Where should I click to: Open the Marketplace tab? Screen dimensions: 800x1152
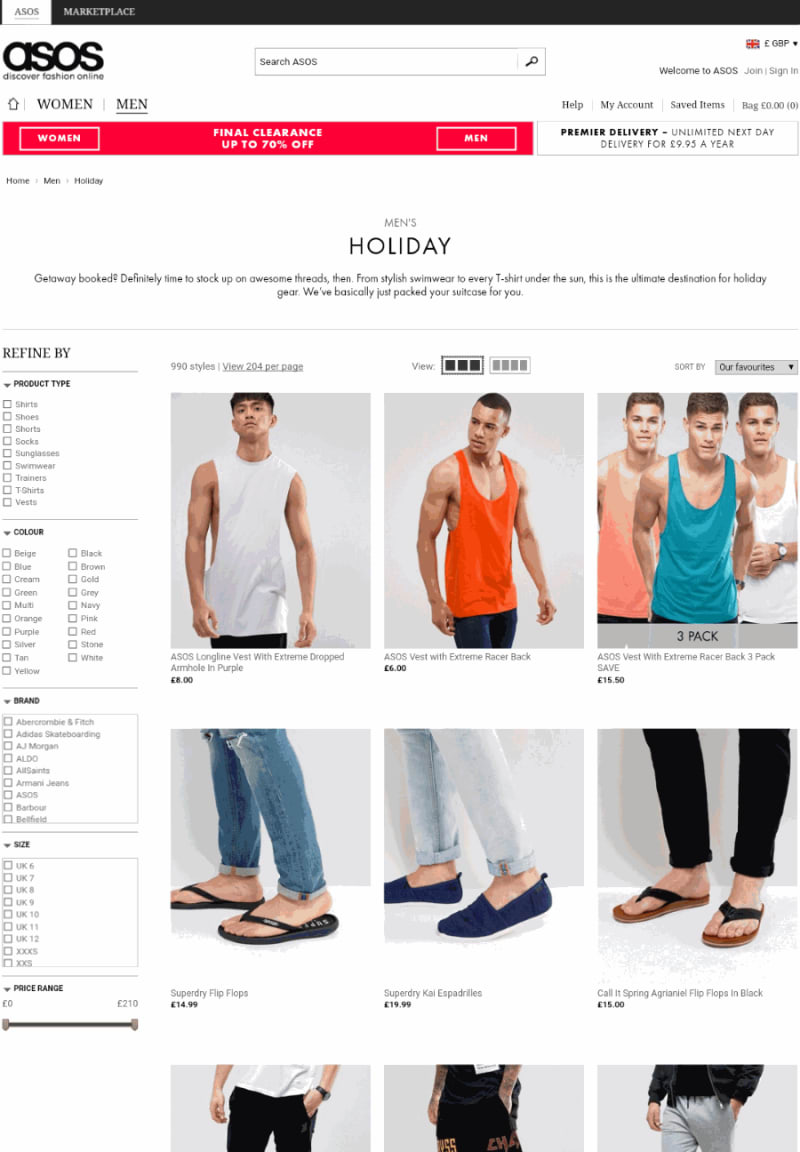(99, 12)
